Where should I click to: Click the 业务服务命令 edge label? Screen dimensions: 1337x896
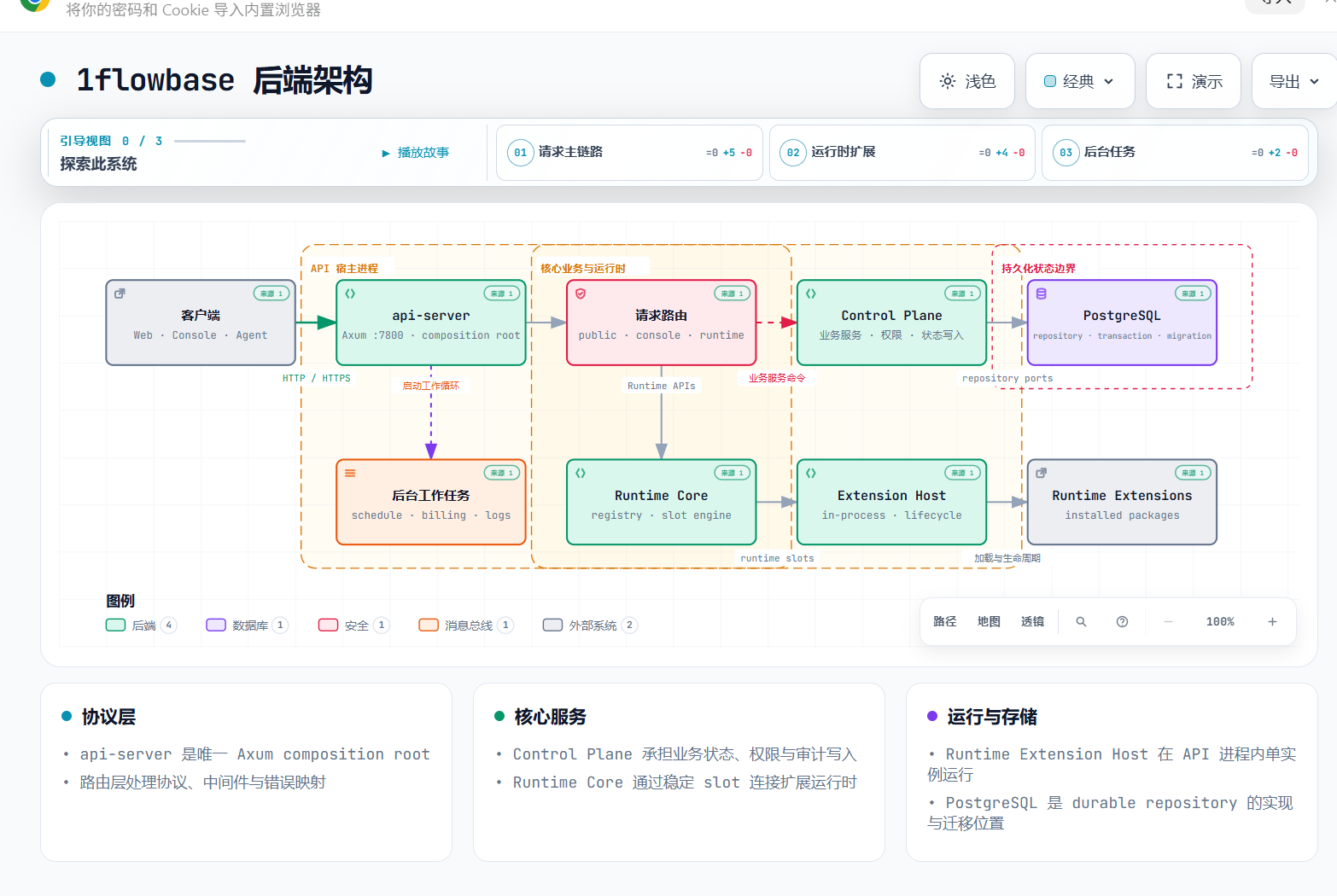tap(777, 378)
